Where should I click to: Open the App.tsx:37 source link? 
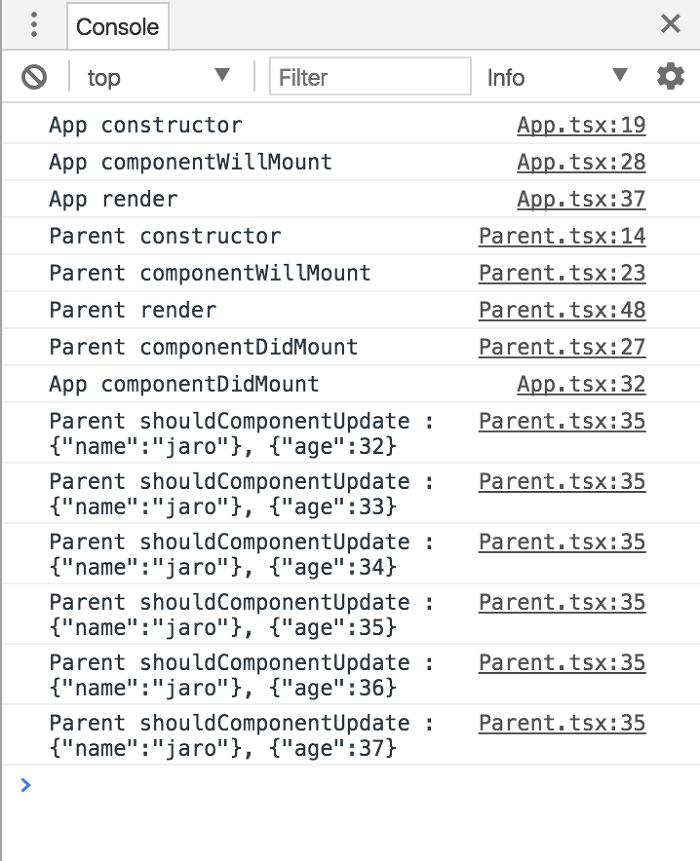581,199
